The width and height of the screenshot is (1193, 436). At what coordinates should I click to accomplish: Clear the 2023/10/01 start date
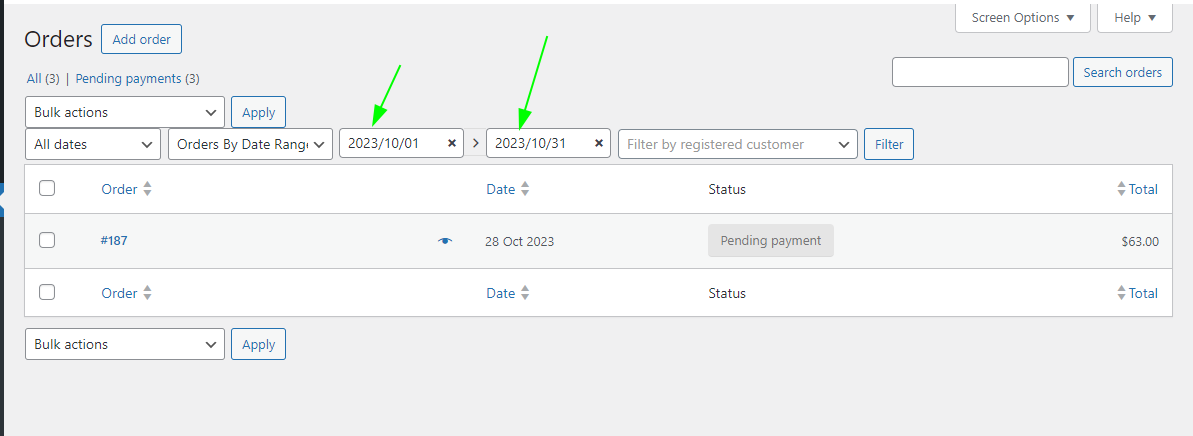click(x=452, y=144)
